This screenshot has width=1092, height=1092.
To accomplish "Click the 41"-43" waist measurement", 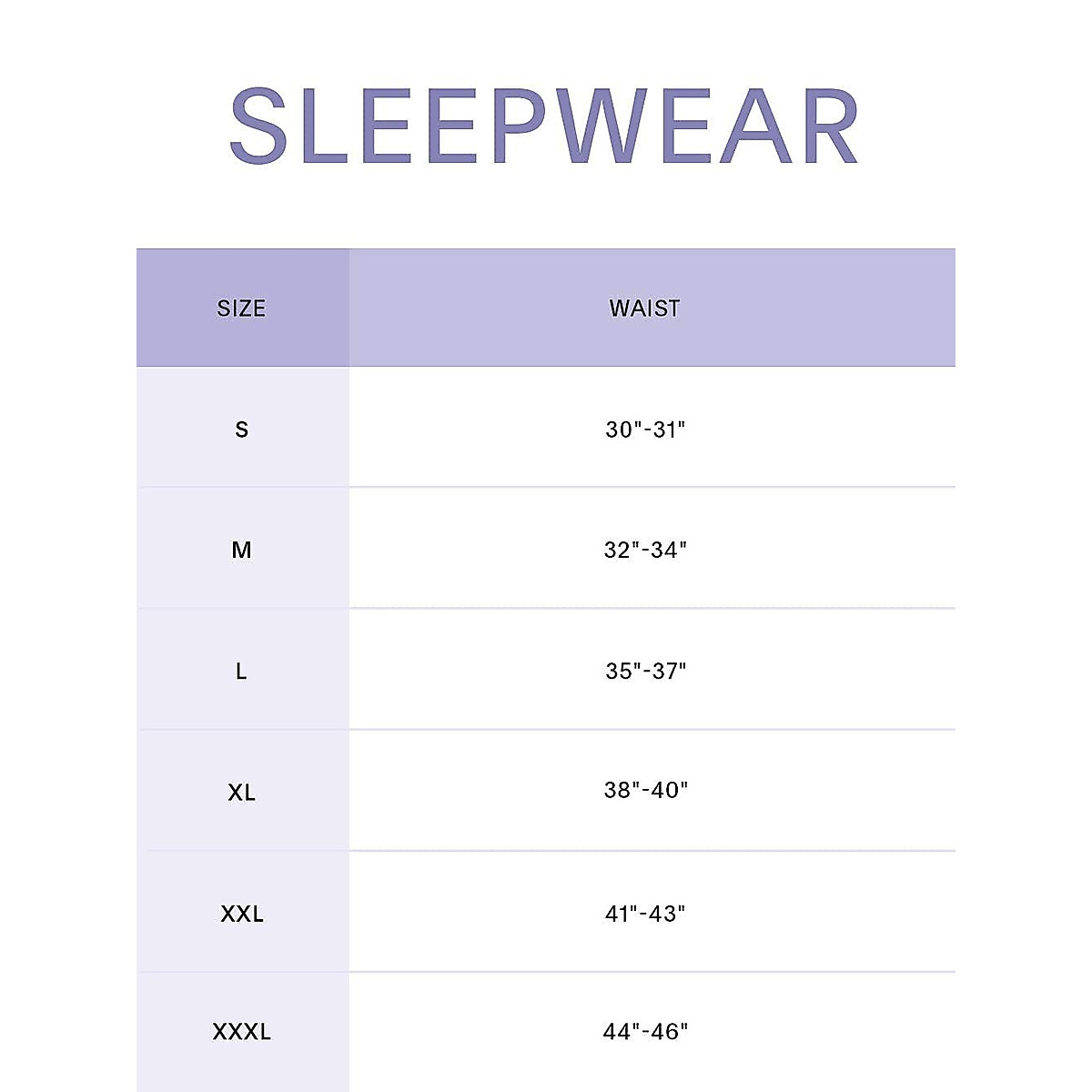I will (645, 914).
